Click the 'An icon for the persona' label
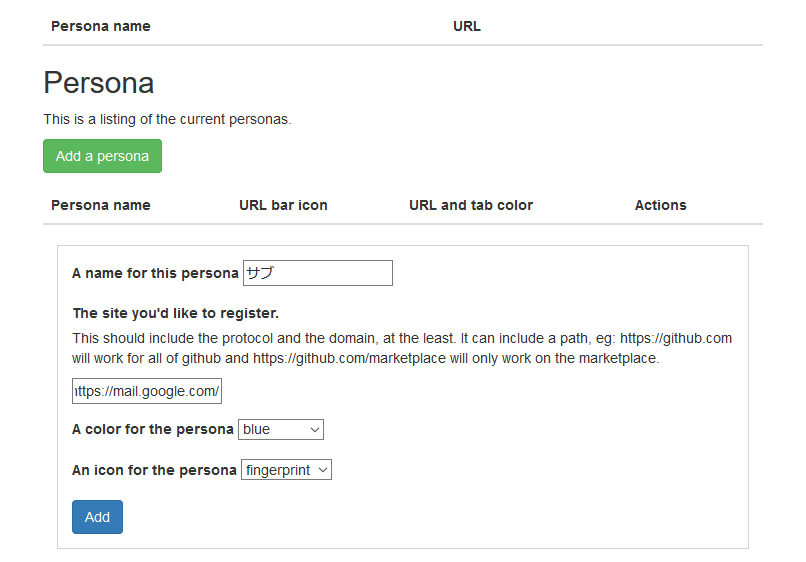 tap(154, 470)
